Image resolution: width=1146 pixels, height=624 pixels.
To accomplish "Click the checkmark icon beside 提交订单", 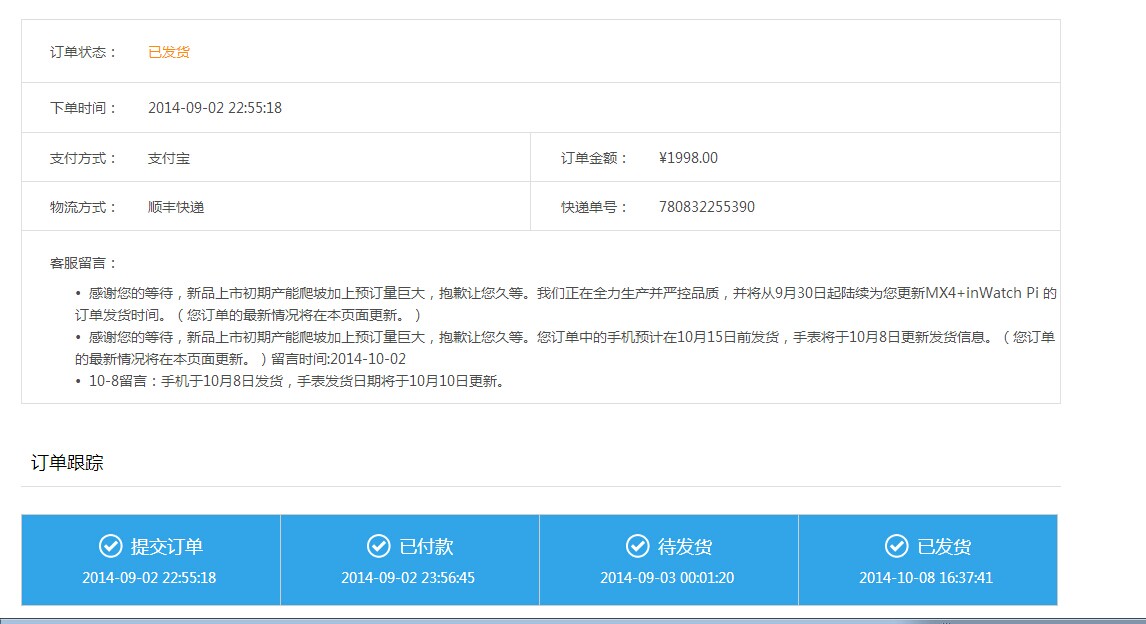I will coord(110,546).
